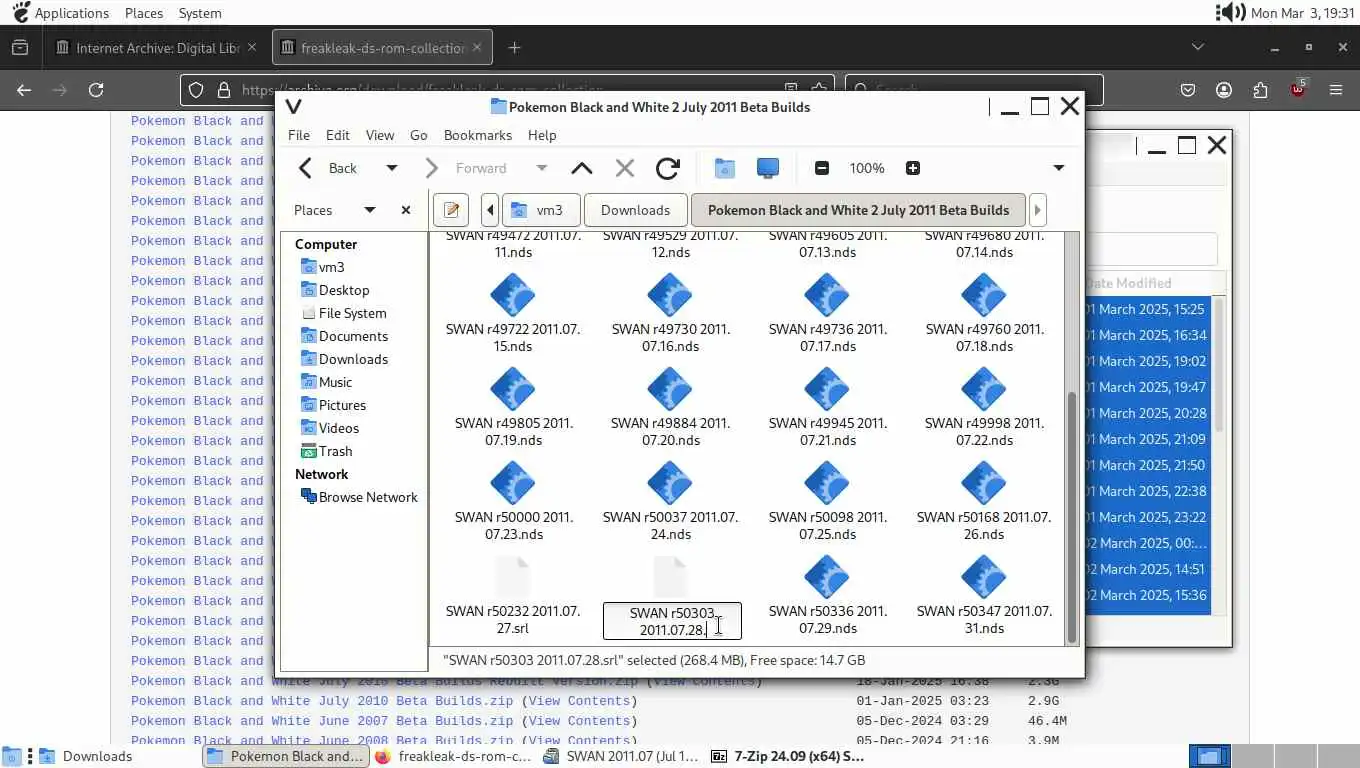The height and width of the screenshot is (768, 1360).
Task: Open the view mode dropdown arrow
Action: click(1059, 168)
